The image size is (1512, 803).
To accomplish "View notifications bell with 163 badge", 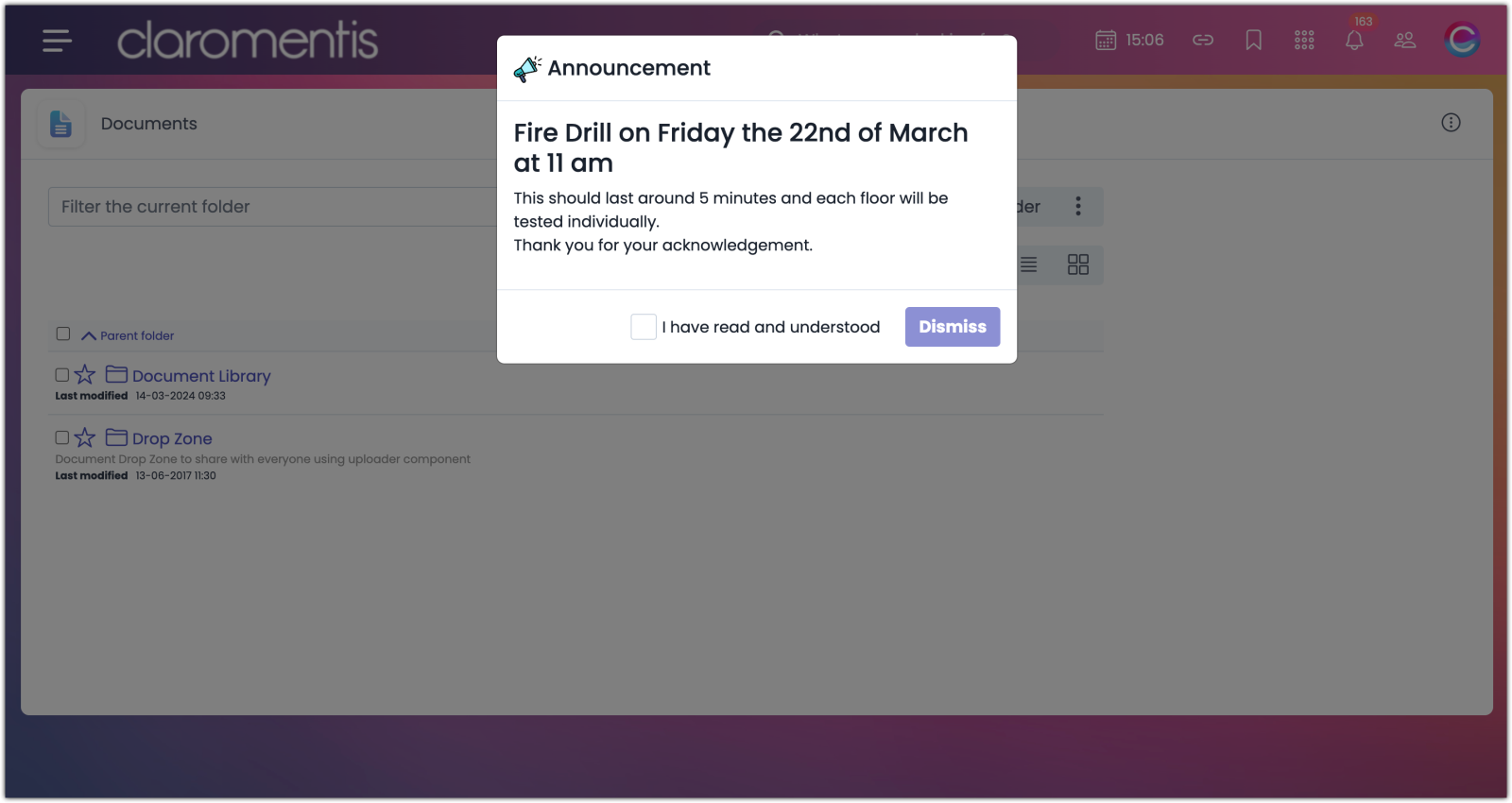I will [x=1354, y=41].
